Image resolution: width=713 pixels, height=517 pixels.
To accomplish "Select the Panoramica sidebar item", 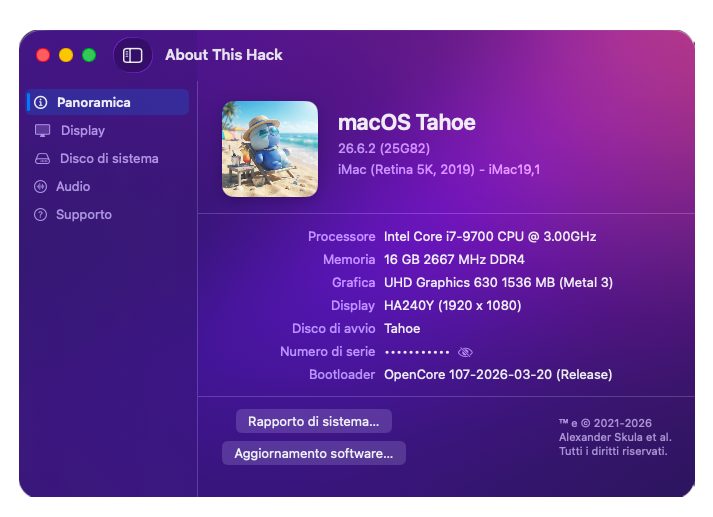I will [x=108, y=102].
